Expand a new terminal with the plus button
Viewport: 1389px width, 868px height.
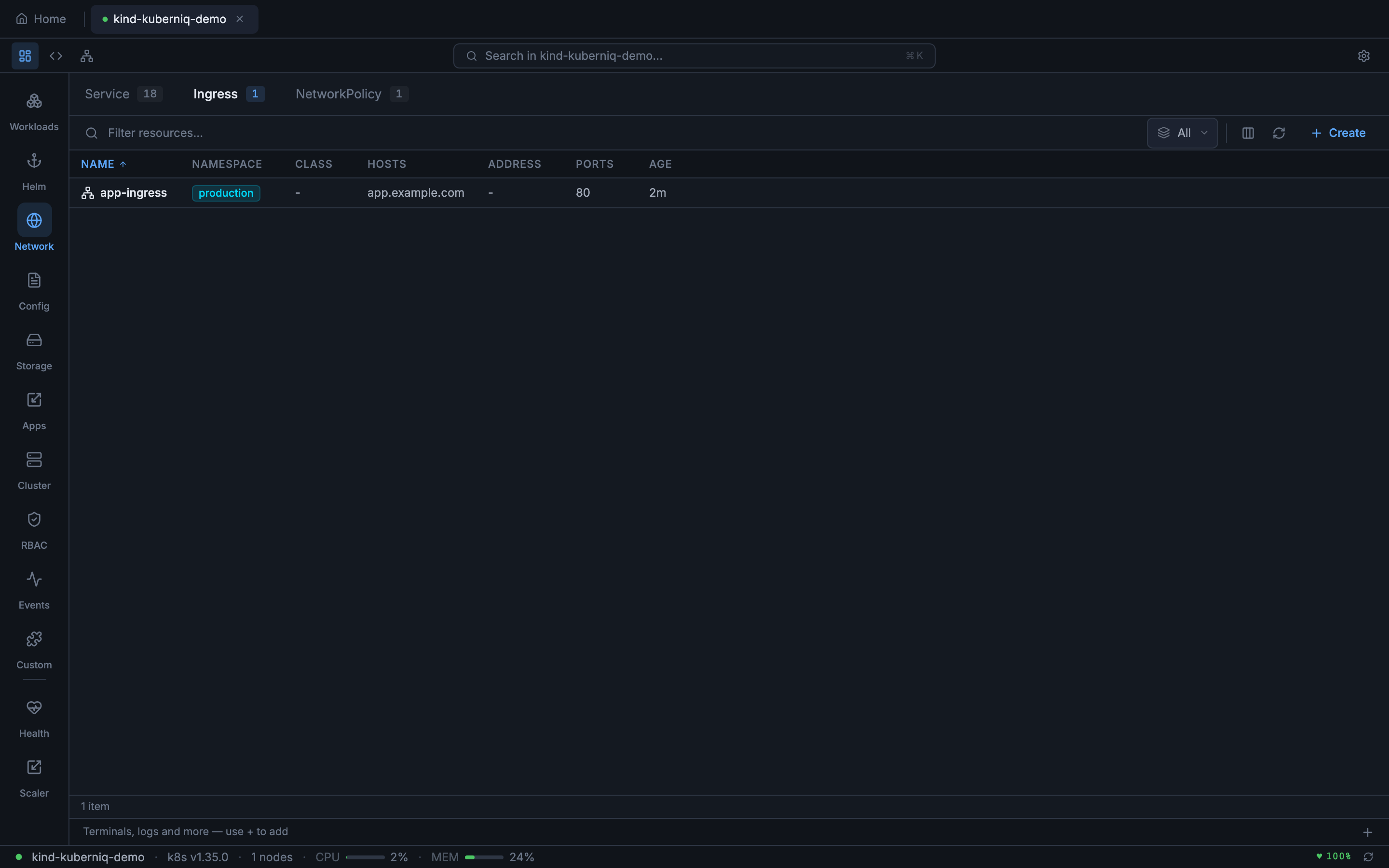click(x=1368, y=831)
